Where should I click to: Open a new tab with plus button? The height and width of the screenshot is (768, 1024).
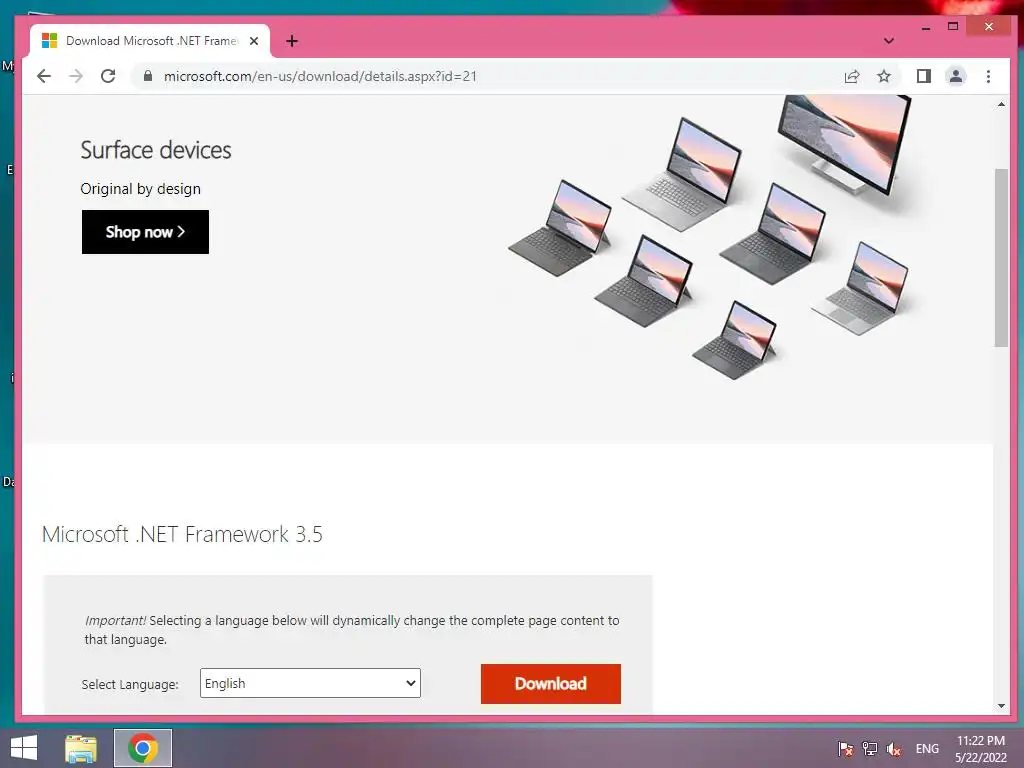click(x=292, y=41)
